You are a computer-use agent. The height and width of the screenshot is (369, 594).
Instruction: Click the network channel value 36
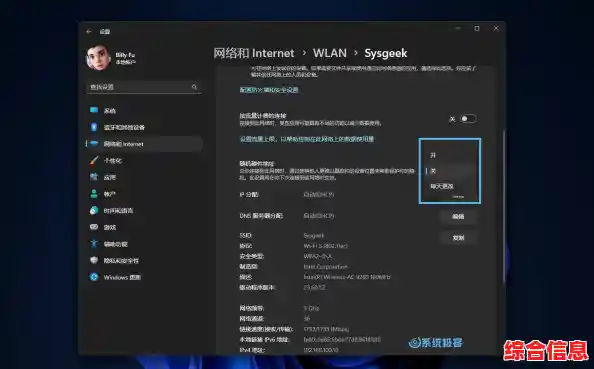coord(307,319)
